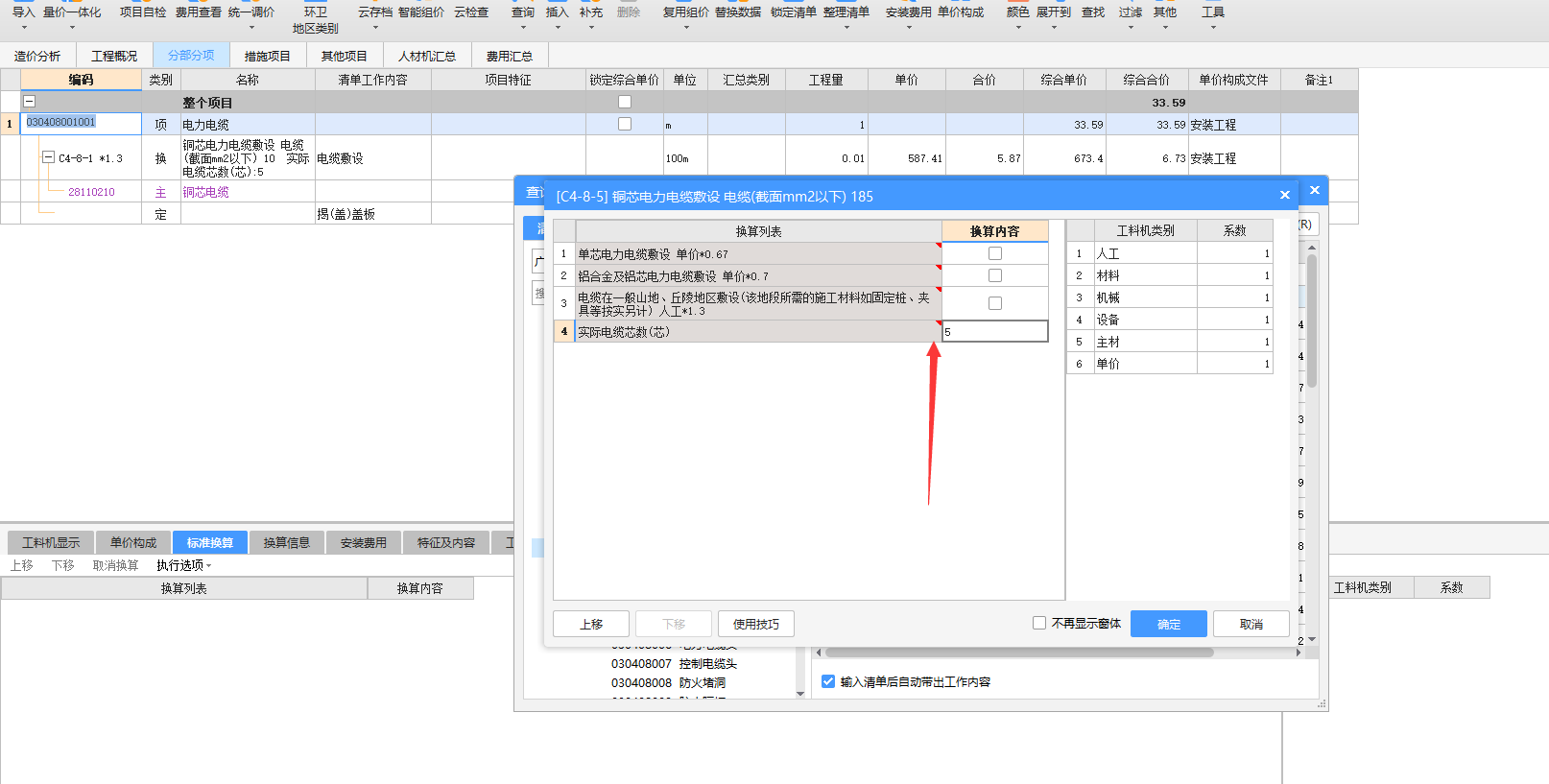The image size is (1549, 784).
Task: Click 上移 in the bottom panel toolbar
Action: [x=22, y=565]
